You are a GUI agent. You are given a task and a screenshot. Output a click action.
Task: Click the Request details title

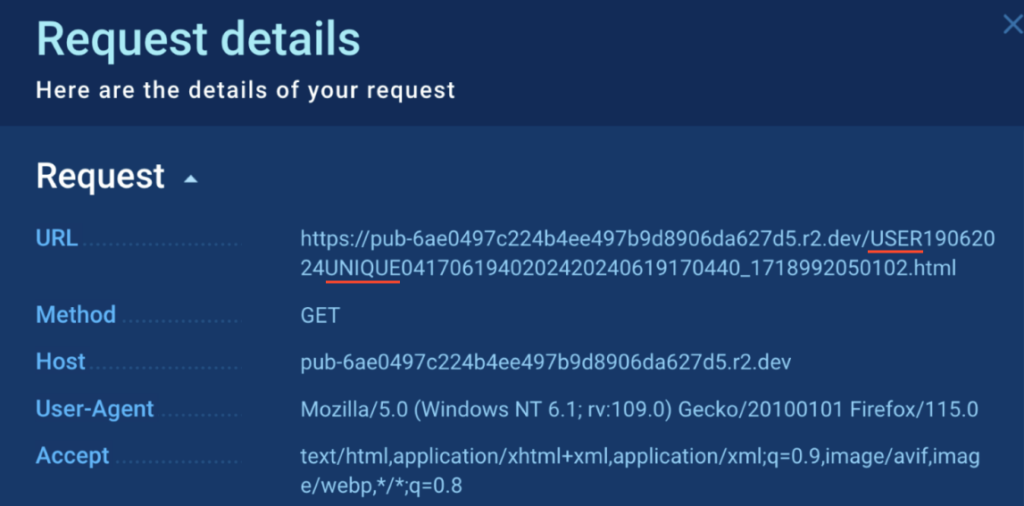[198, 40]
